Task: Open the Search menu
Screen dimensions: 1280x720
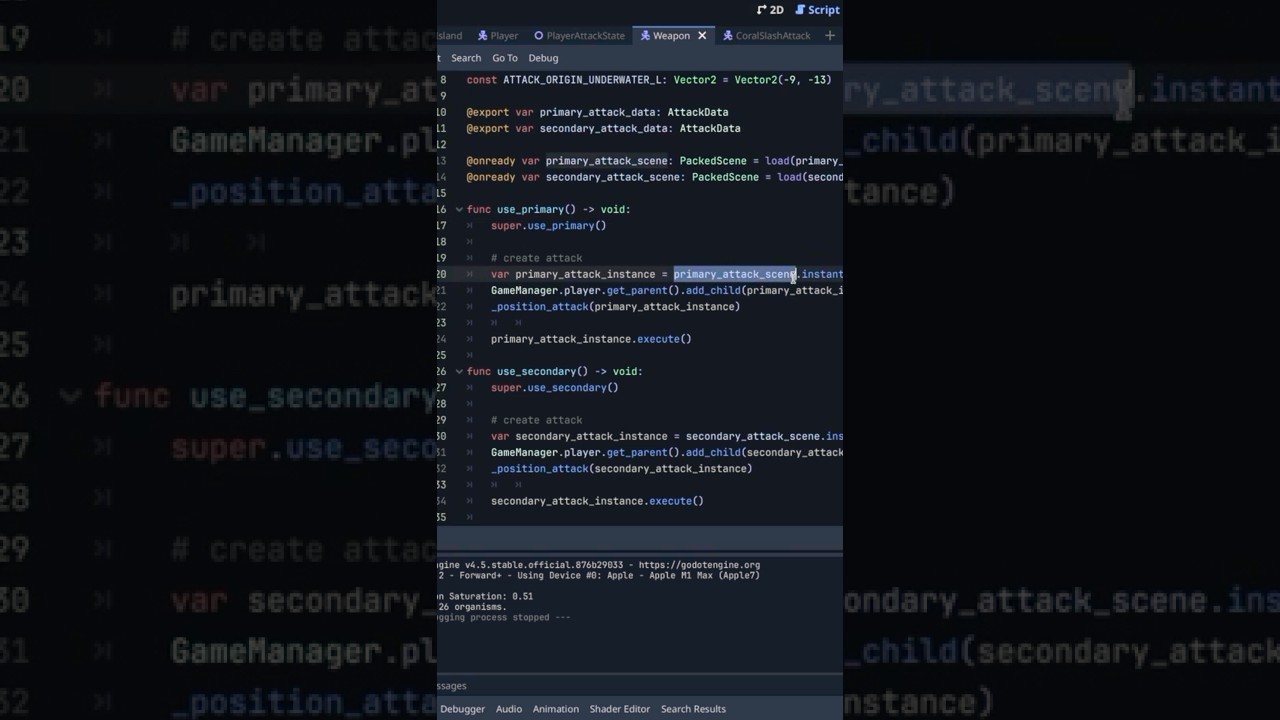Action: point(466,58)
